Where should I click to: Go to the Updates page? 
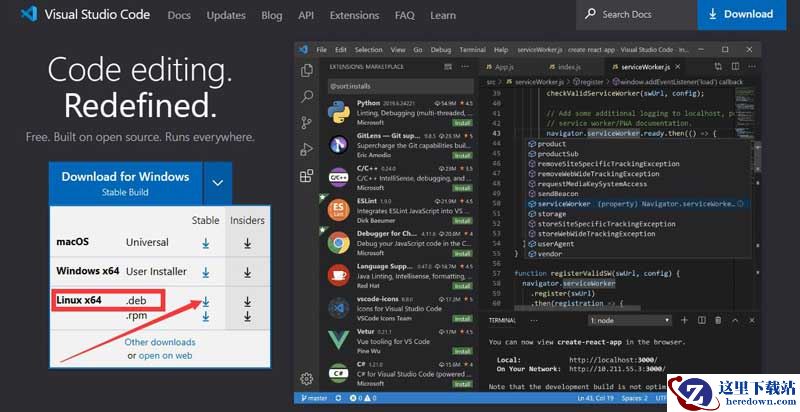[x=226, y=15]
